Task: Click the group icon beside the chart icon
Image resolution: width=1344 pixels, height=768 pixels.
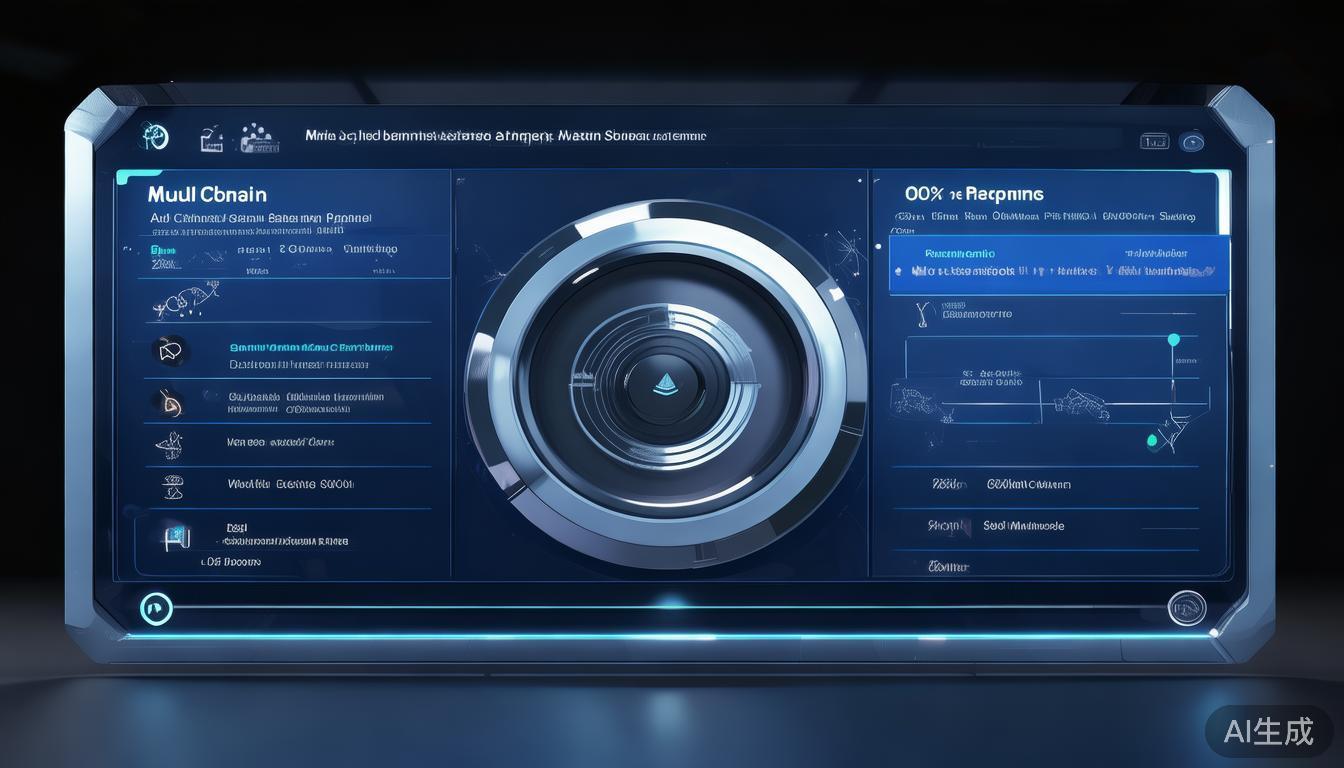Action: tap(258, 139)
